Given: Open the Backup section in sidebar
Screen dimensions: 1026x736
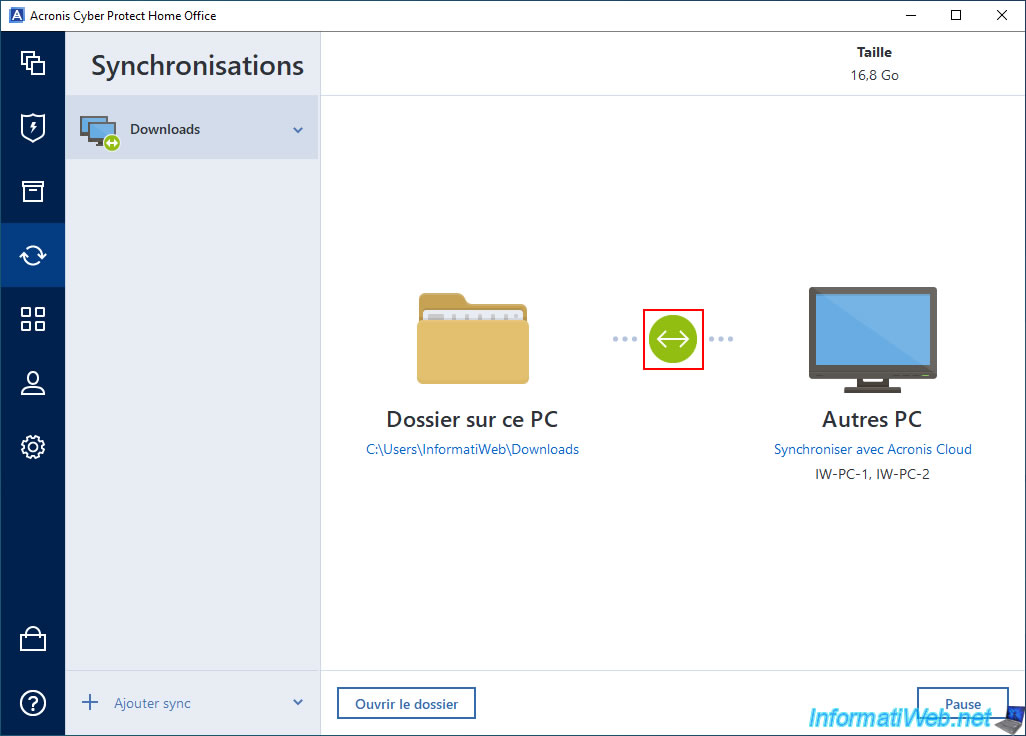Looking at the screenshot, I should pos(33,64).
